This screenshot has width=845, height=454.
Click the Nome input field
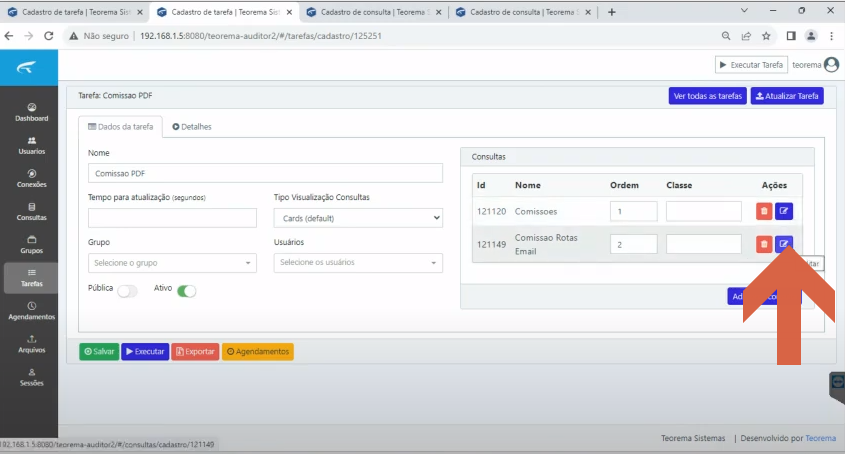click(x=265, y=173)
